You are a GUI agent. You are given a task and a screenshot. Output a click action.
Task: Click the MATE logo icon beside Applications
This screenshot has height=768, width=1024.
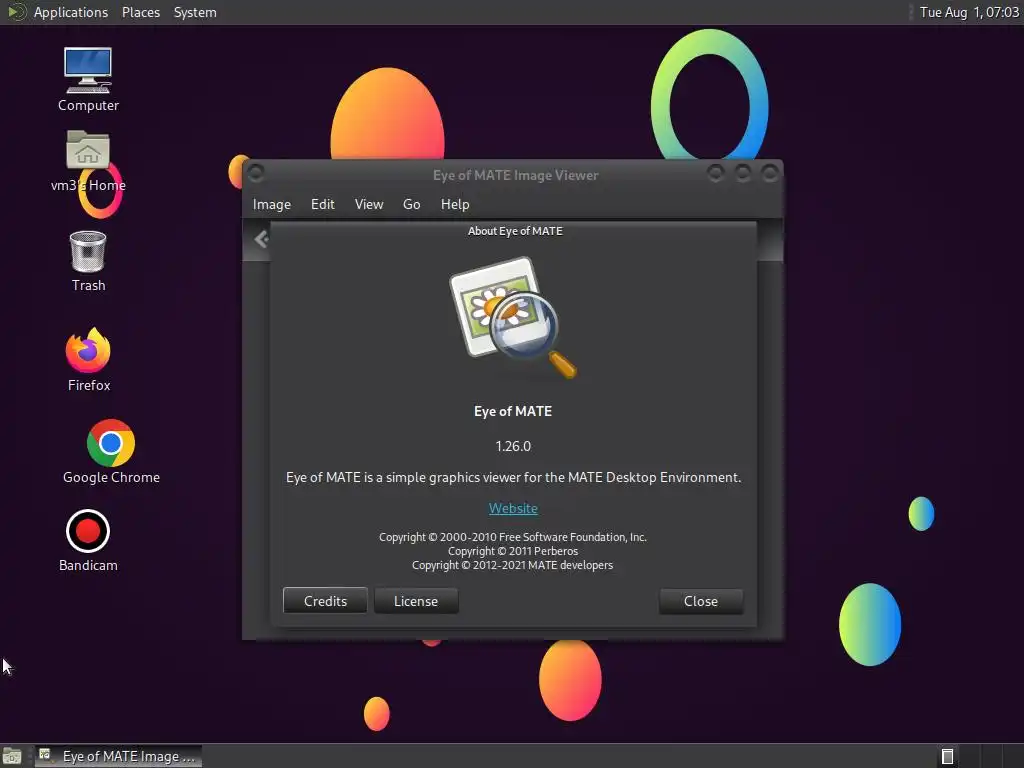click(x=16, y=12)
